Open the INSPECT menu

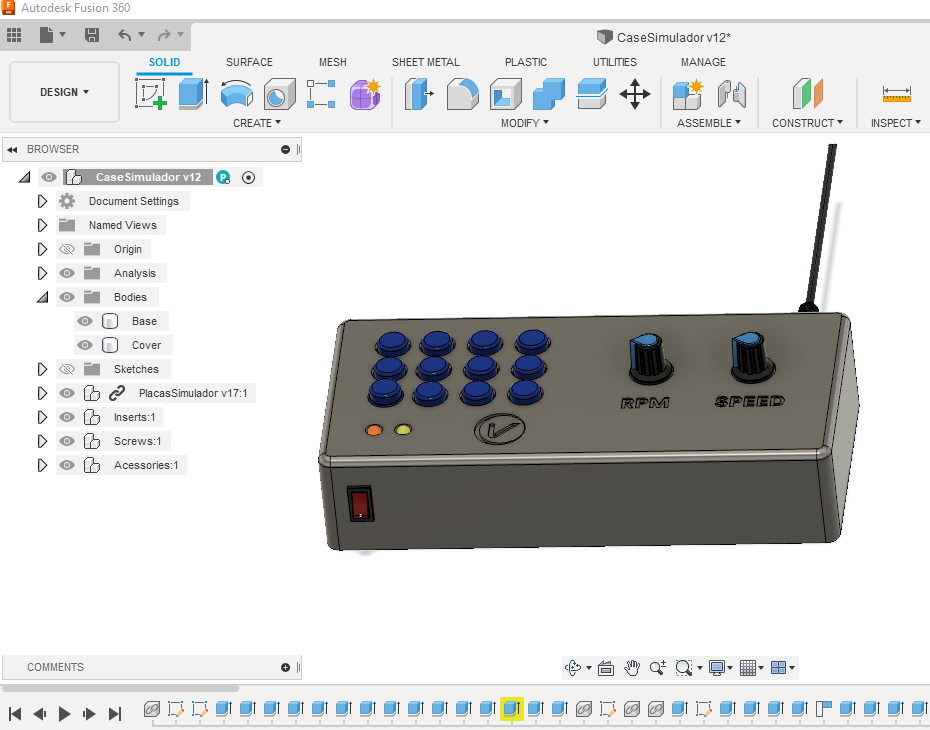[x=896, y=123]
